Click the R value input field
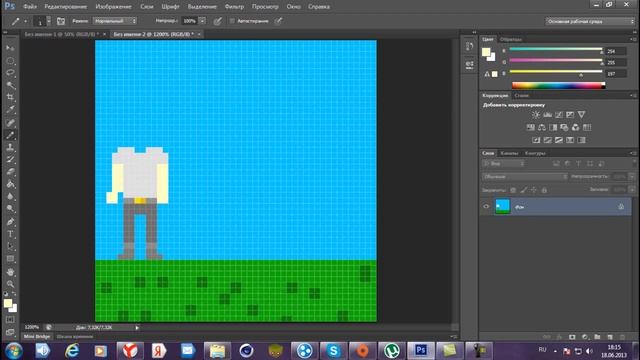This screenshot has height=360, width=640. point(616,51)
